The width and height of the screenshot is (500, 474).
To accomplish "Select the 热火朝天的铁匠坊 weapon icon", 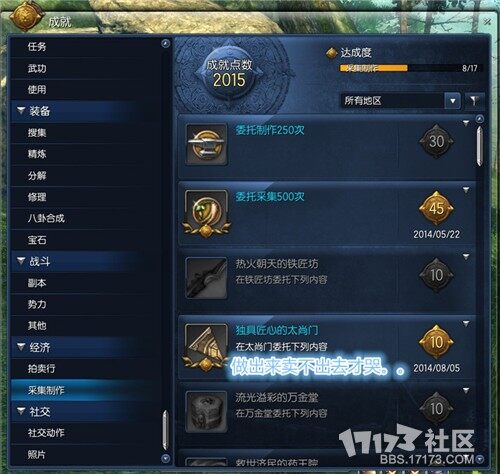I will click(x=206, y=278).
